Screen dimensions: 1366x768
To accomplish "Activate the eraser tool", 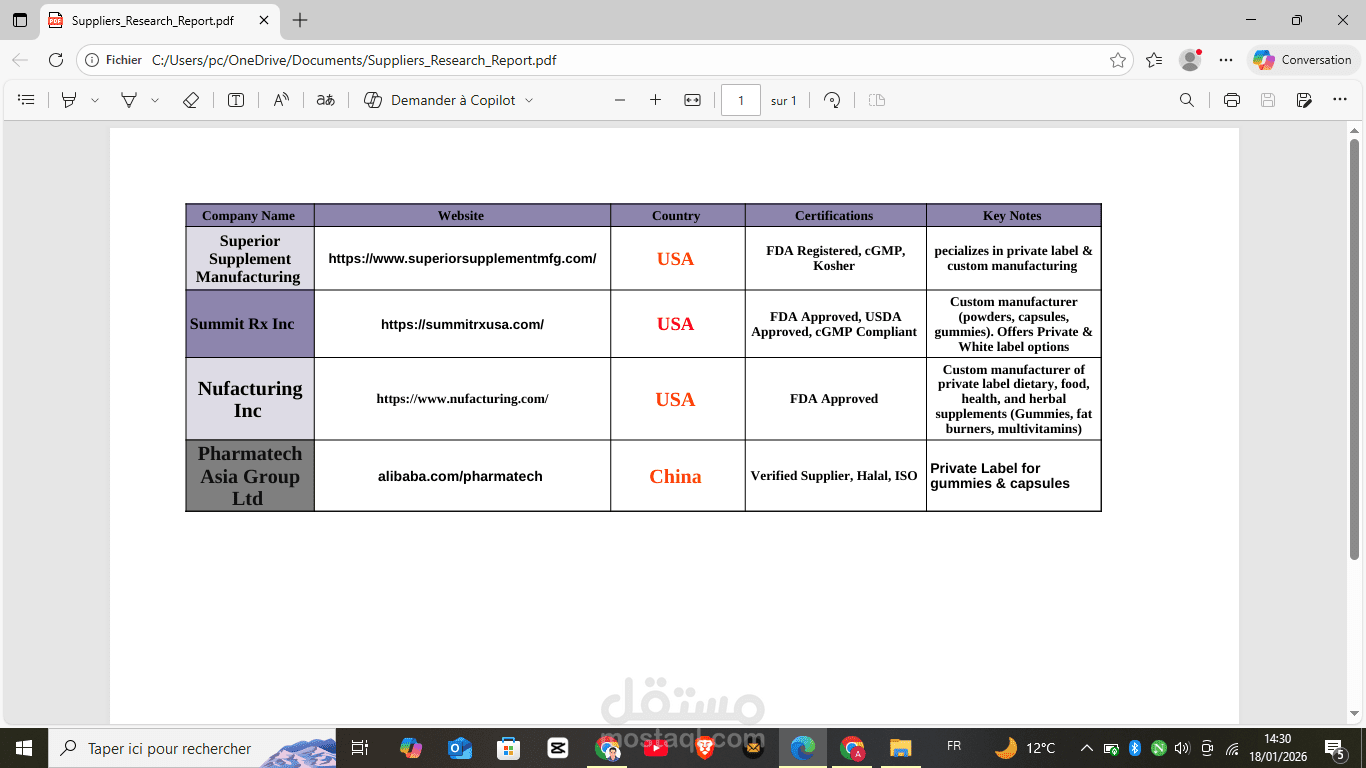I will coord(191,100).
